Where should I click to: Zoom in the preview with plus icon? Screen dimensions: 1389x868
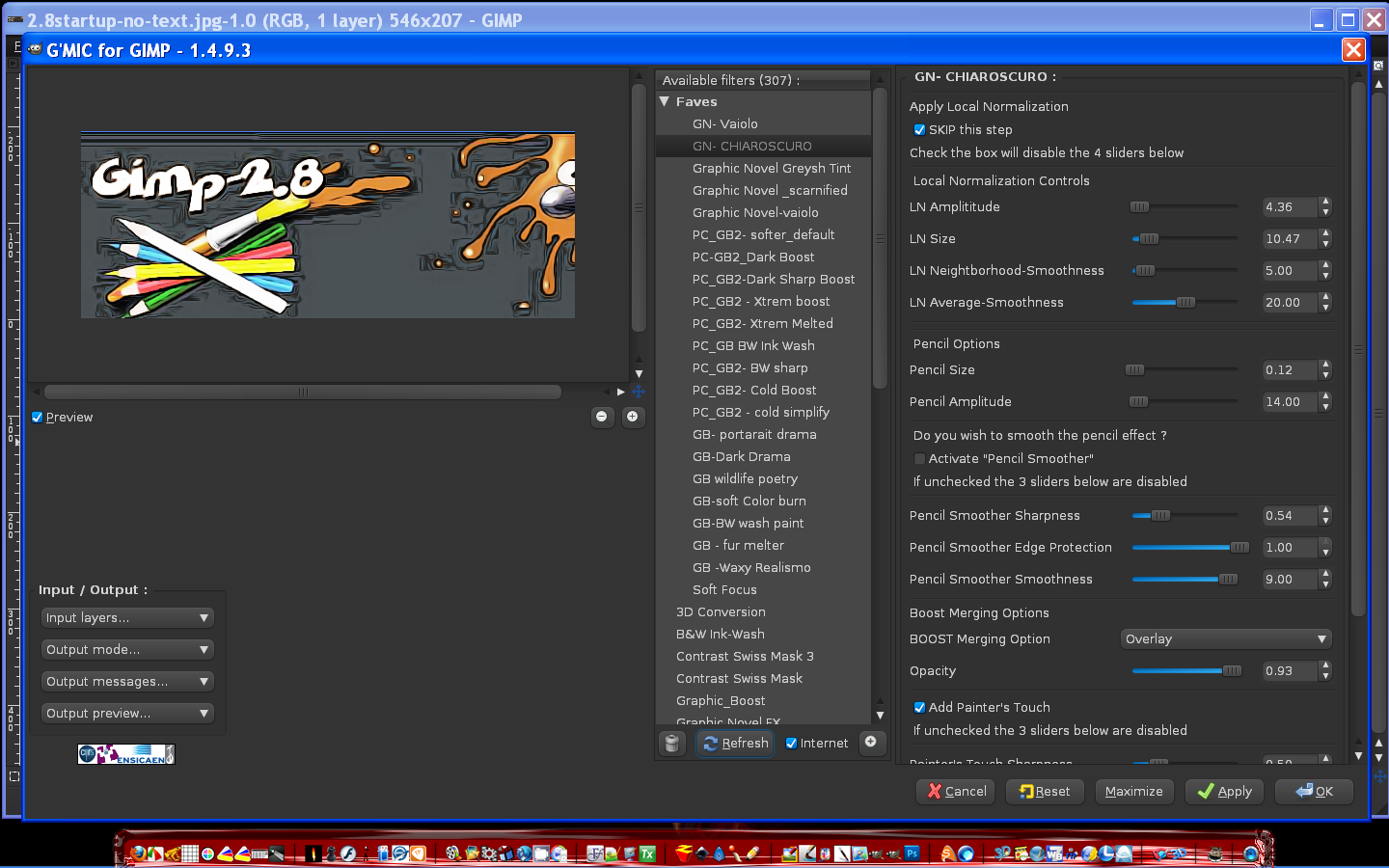click(633, 417)
